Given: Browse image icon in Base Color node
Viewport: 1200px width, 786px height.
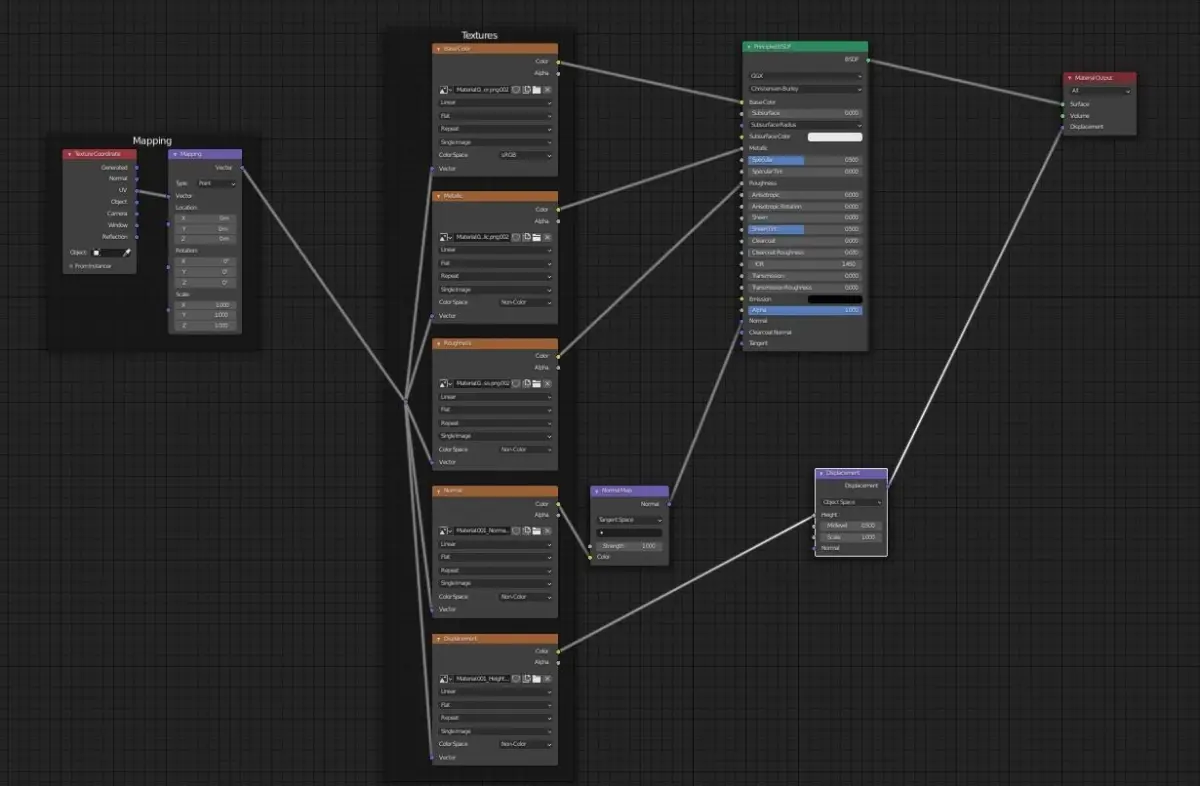Looking at the screenshot, I should 444,90.
